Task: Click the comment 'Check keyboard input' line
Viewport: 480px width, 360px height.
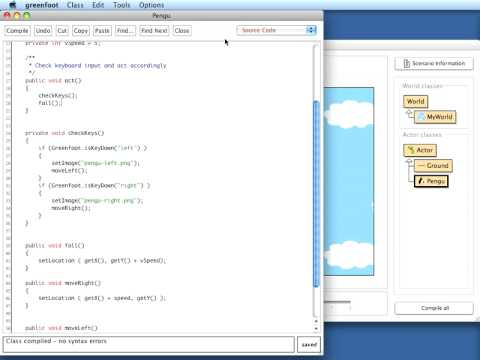Action: (x=97, y=66)
